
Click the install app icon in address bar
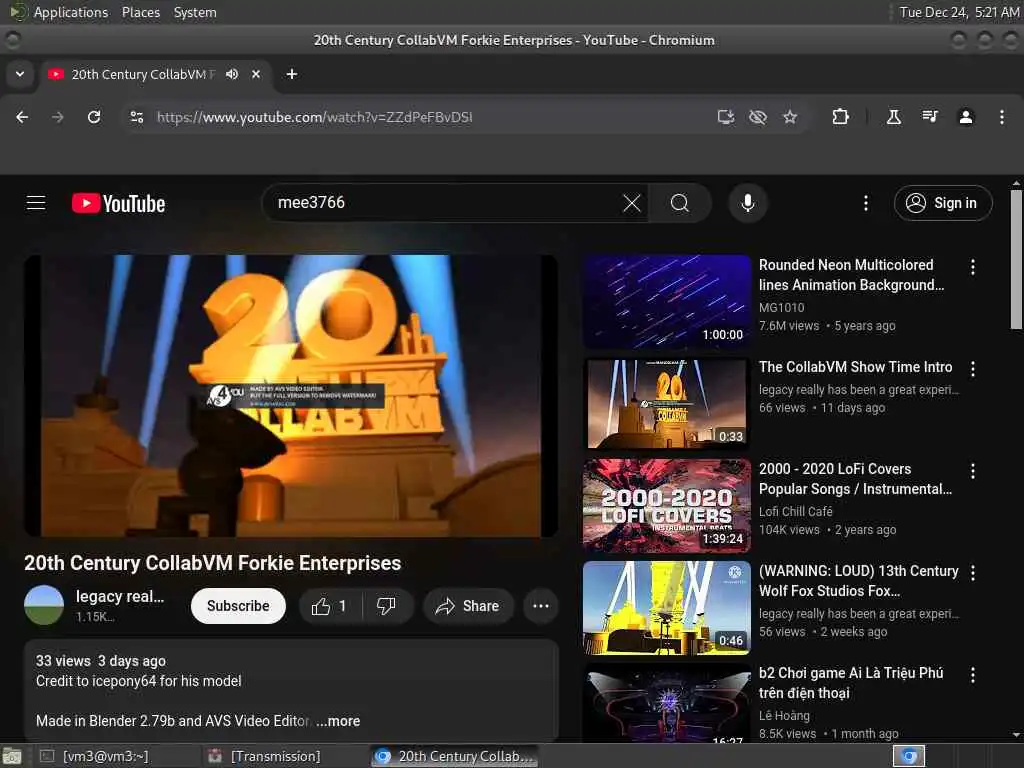[726, 117]
